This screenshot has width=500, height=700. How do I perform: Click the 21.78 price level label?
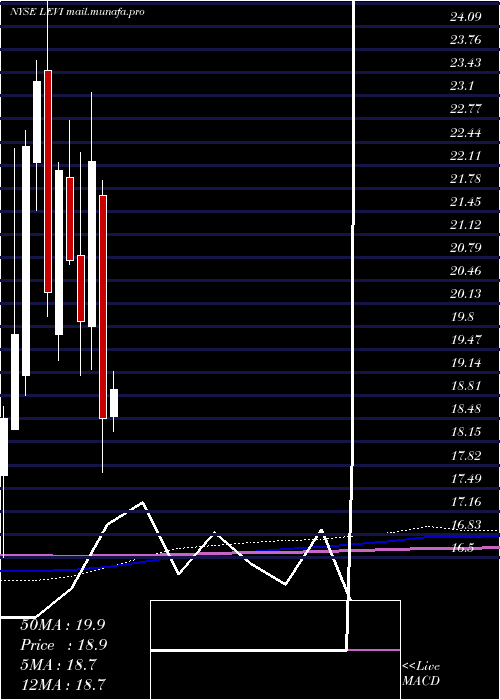pos(466,179)
